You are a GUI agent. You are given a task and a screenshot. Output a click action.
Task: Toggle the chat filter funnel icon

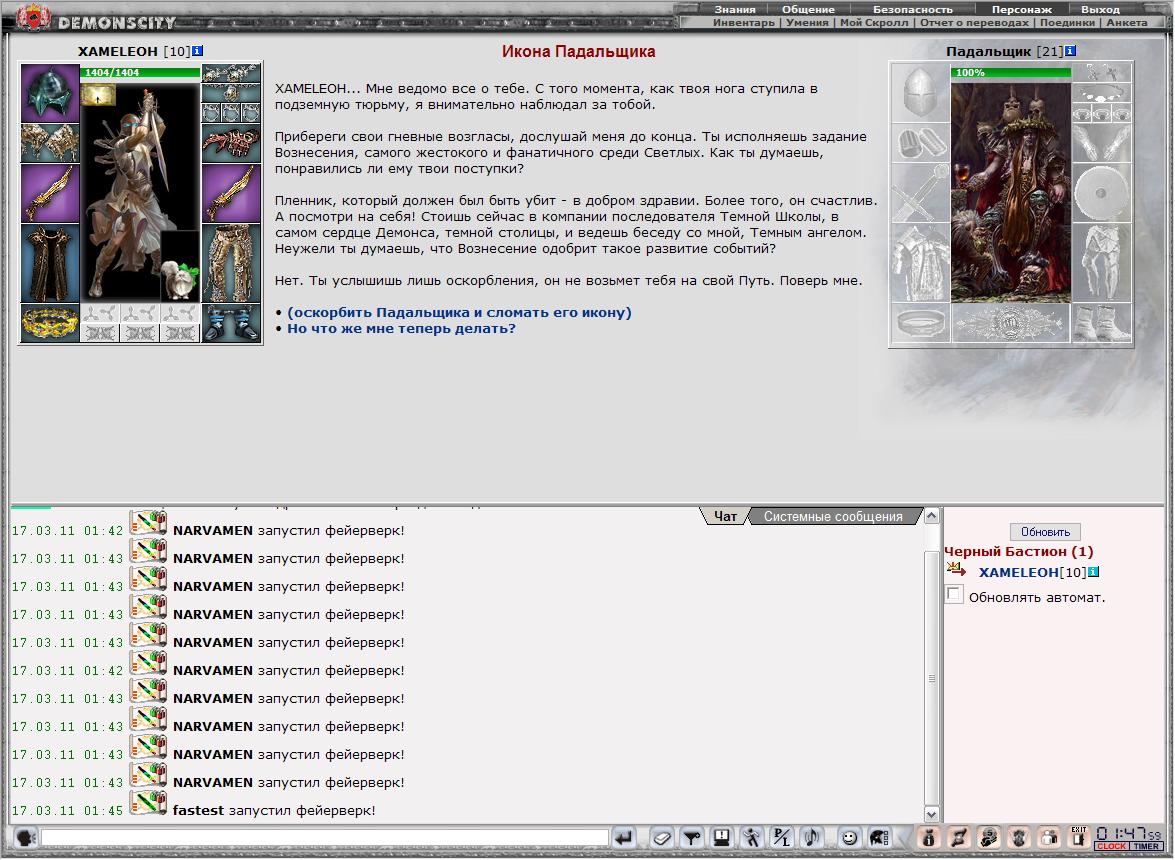click(692, 838)
